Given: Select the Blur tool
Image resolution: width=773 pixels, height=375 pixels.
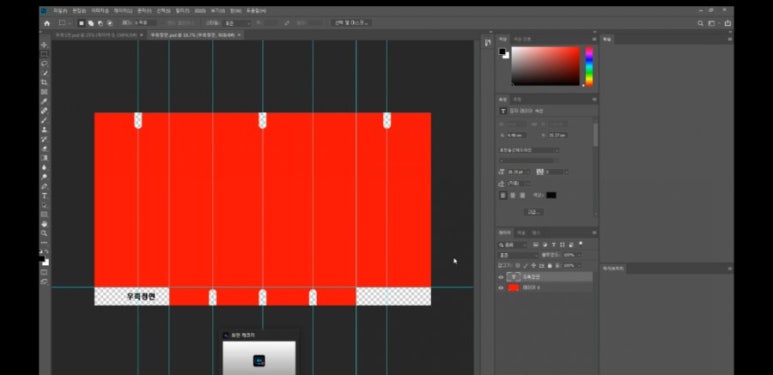Looking at the screenshot, I should click(x=44, y=168).
